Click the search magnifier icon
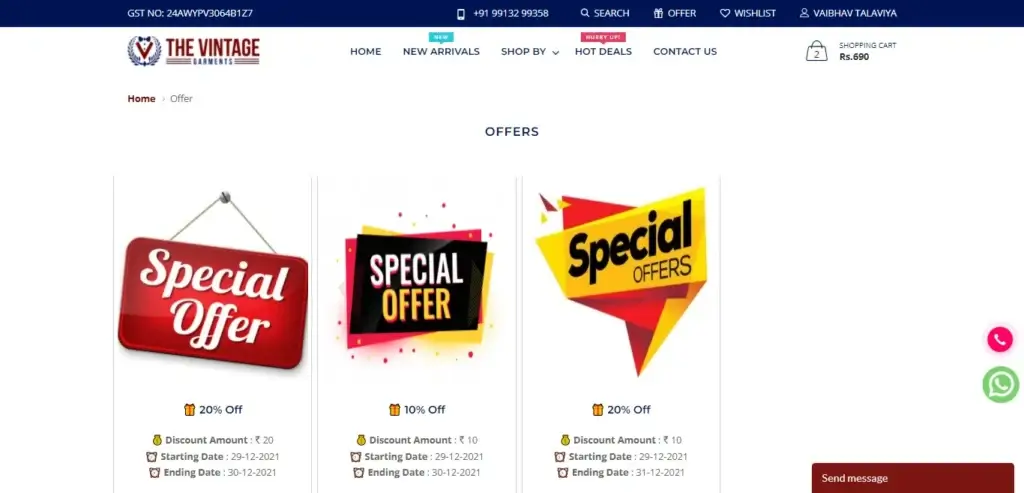The image size is (1024, 493). point(584,13)
